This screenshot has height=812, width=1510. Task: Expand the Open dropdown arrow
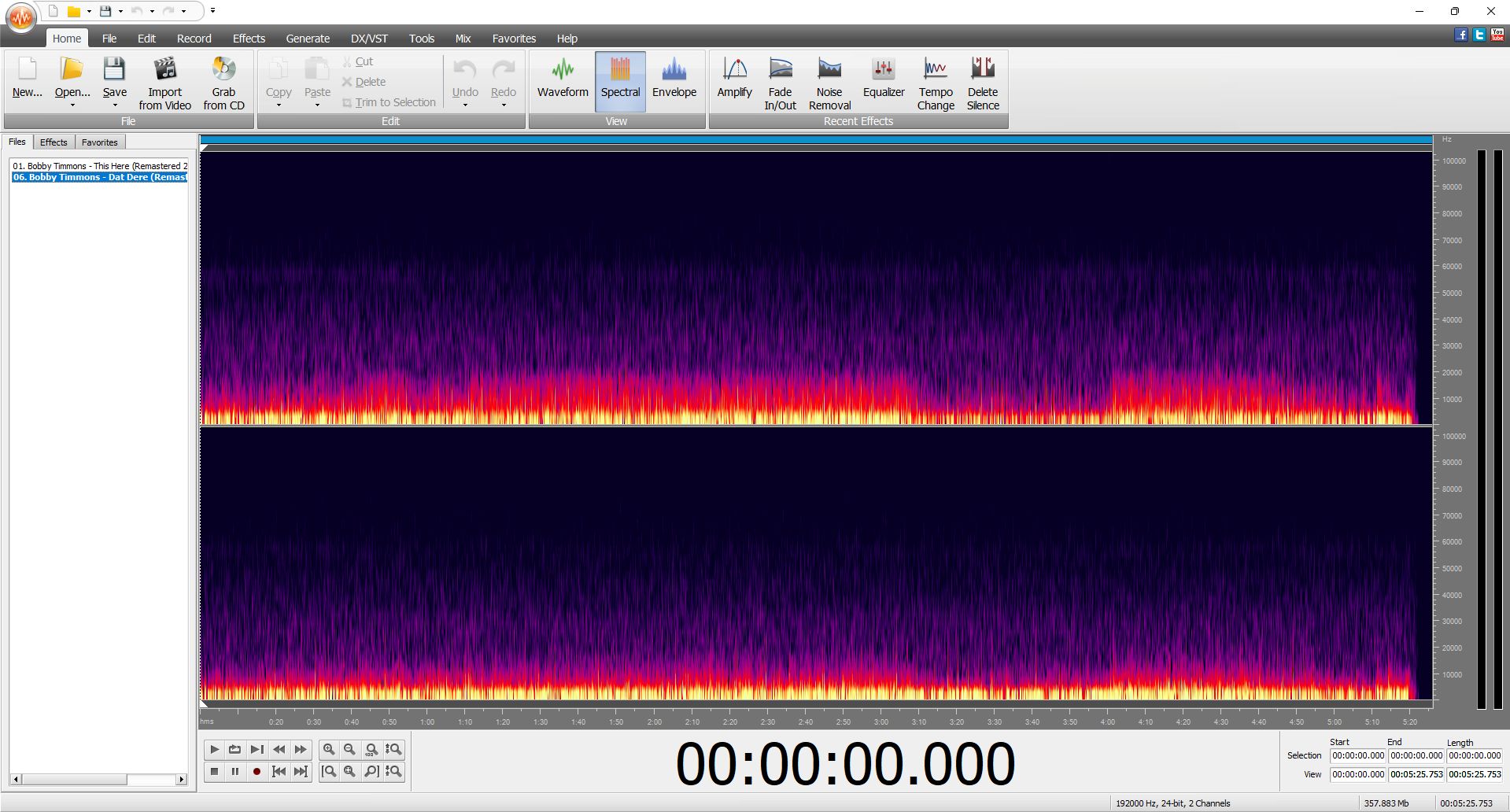pyautogui.click(x=72, y=105)
